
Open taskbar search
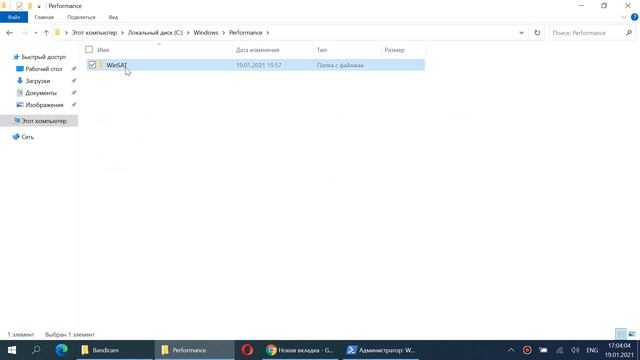tap(36, 350)
